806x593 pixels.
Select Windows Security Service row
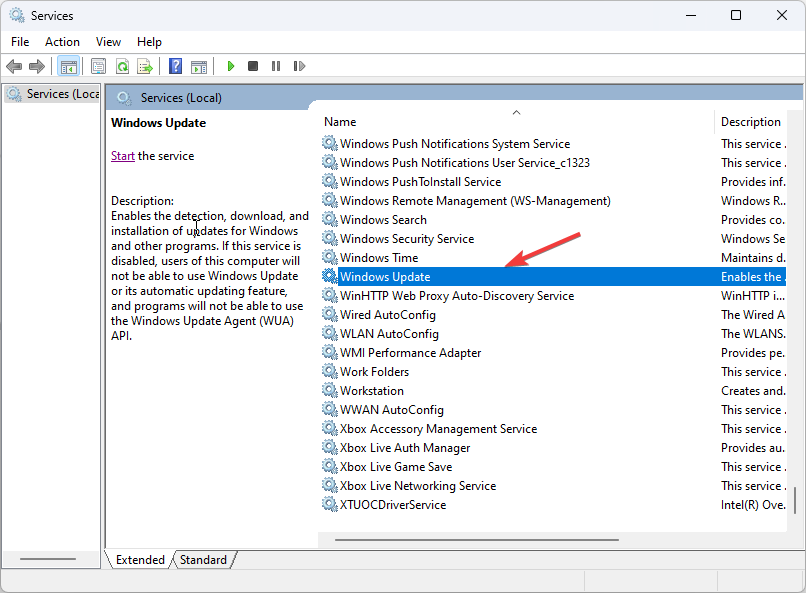click(553, 239)
